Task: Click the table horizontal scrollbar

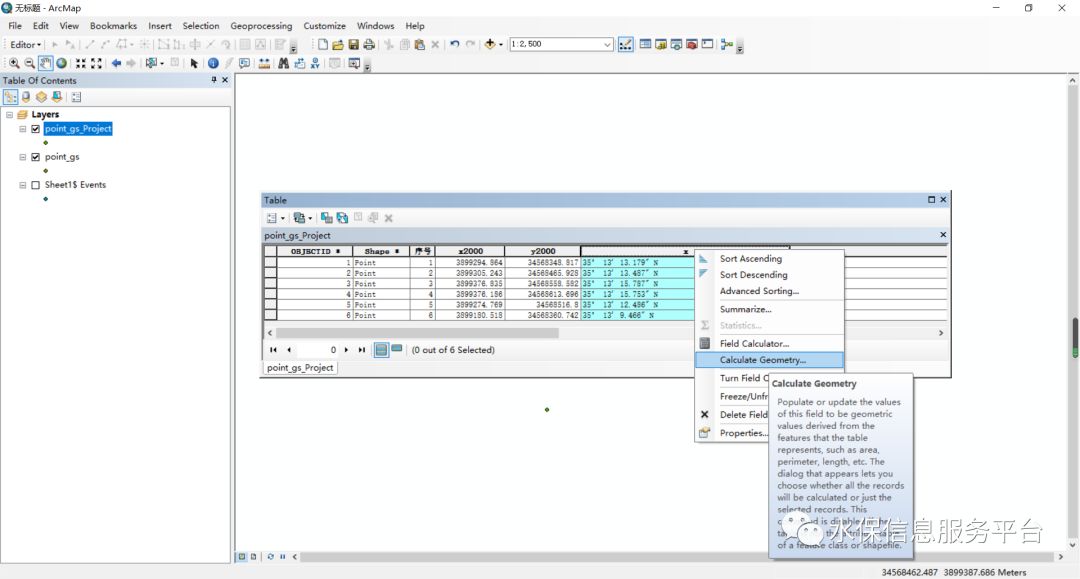Action: click(417, 333)
